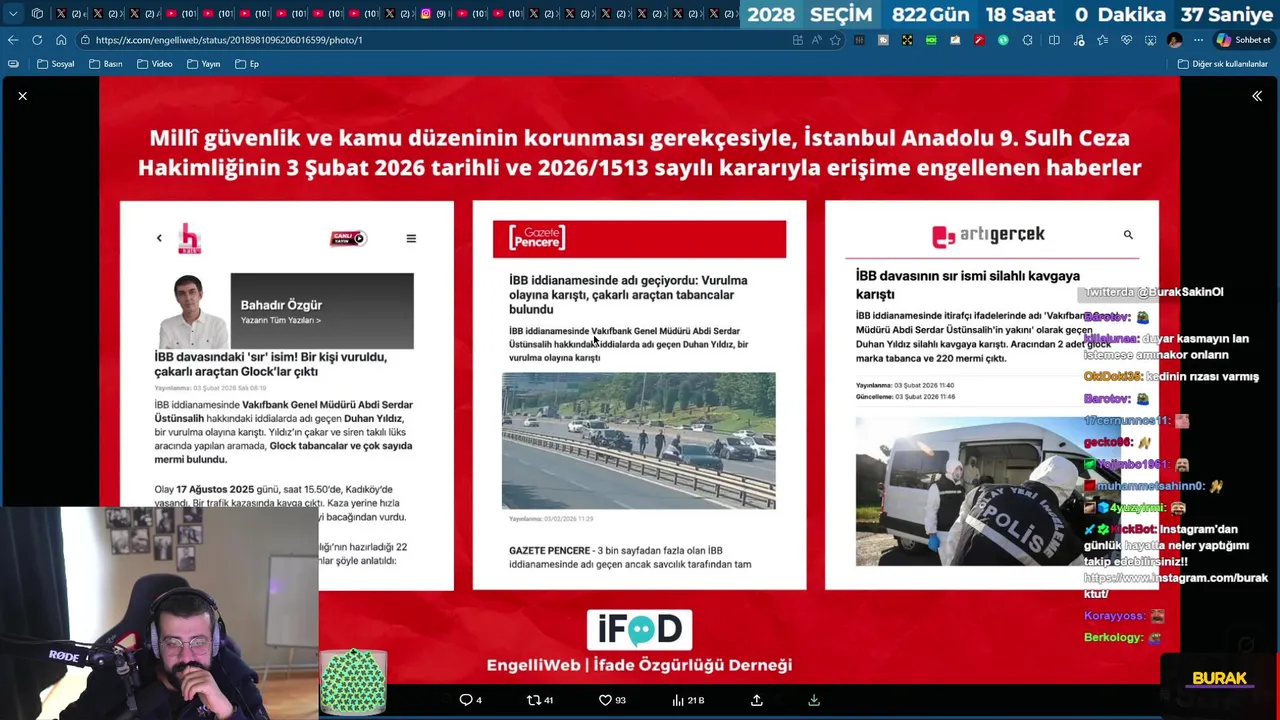Open Diğer sık kullanılanlar folder
This screenshot has height=720, width=1280.
tap(1223, 64)
